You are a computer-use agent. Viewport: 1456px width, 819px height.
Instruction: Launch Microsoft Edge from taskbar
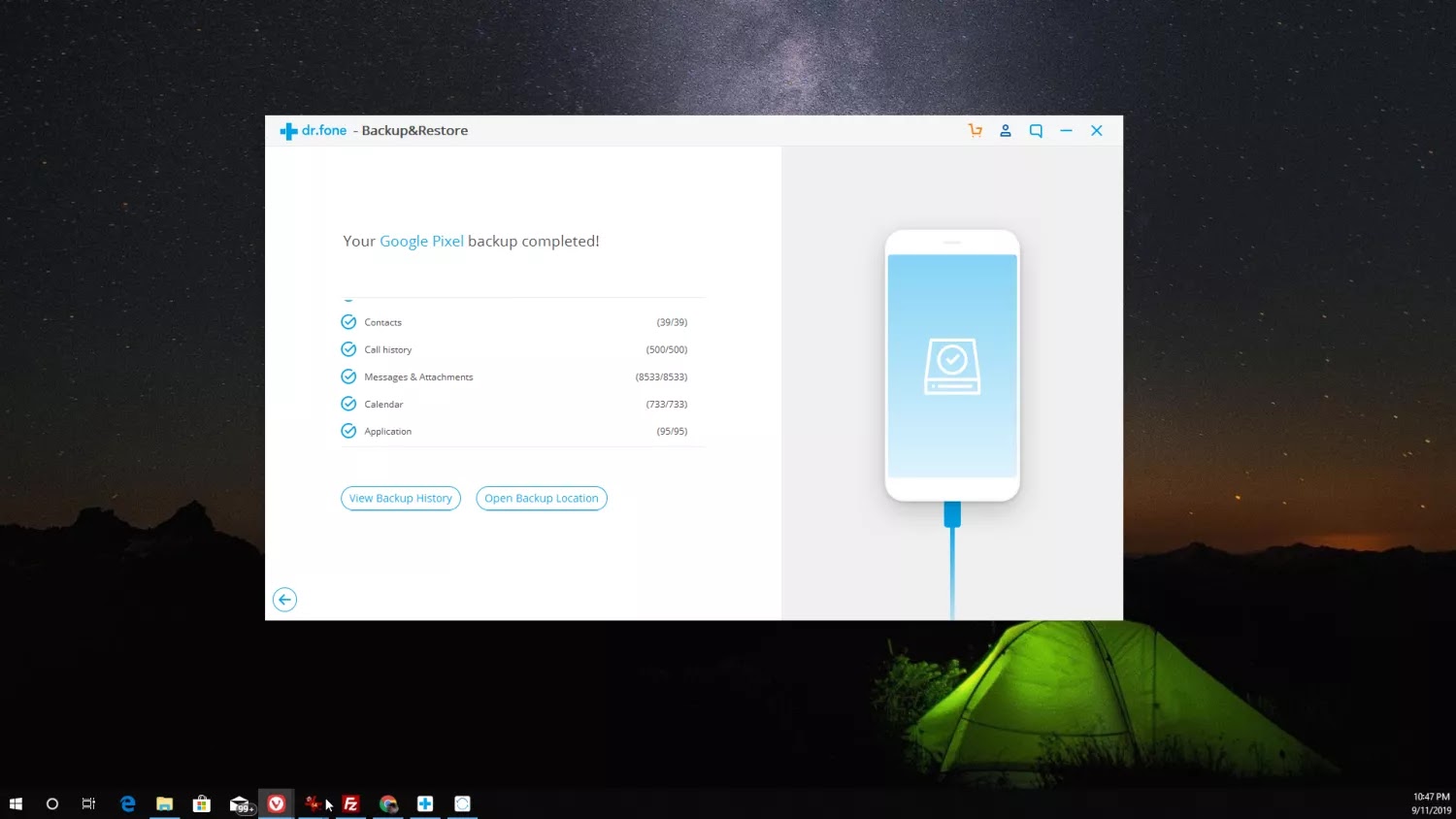127,803
